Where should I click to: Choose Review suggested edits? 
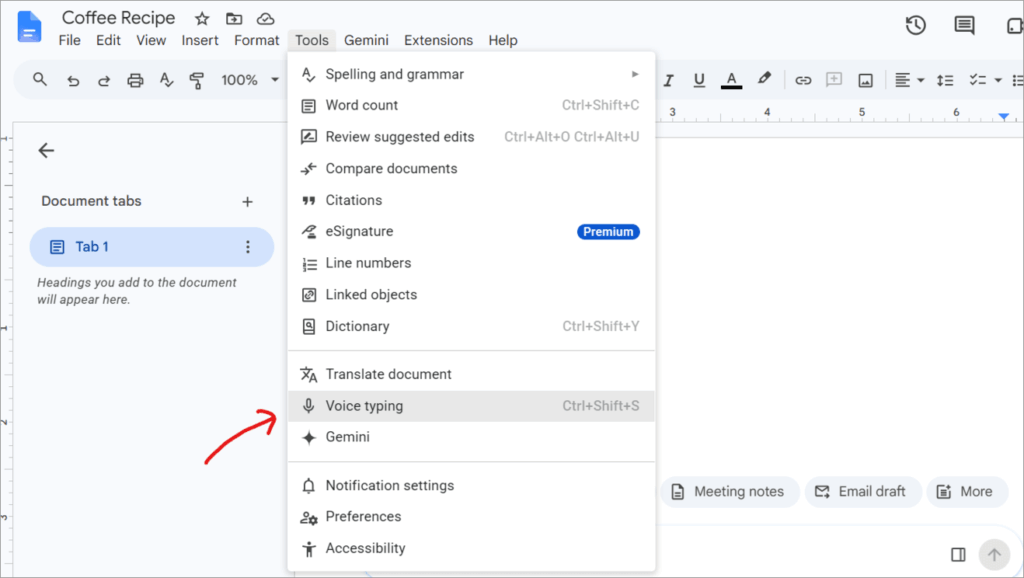coord(471,137)
